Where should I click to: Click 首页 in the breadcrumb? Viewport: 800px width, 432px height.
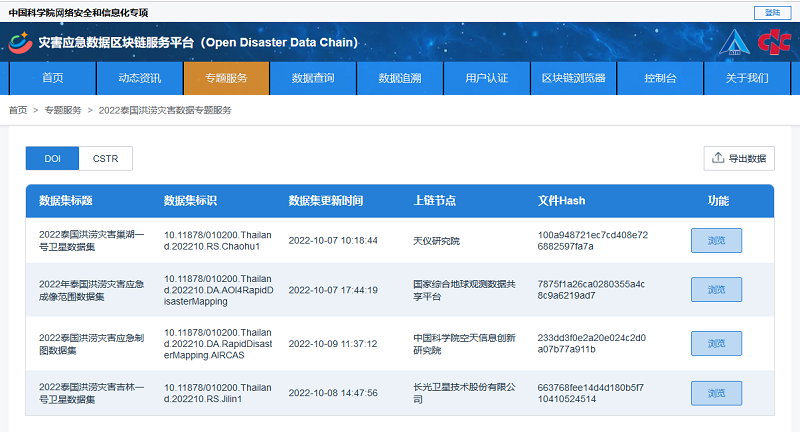tap(18, 110)
